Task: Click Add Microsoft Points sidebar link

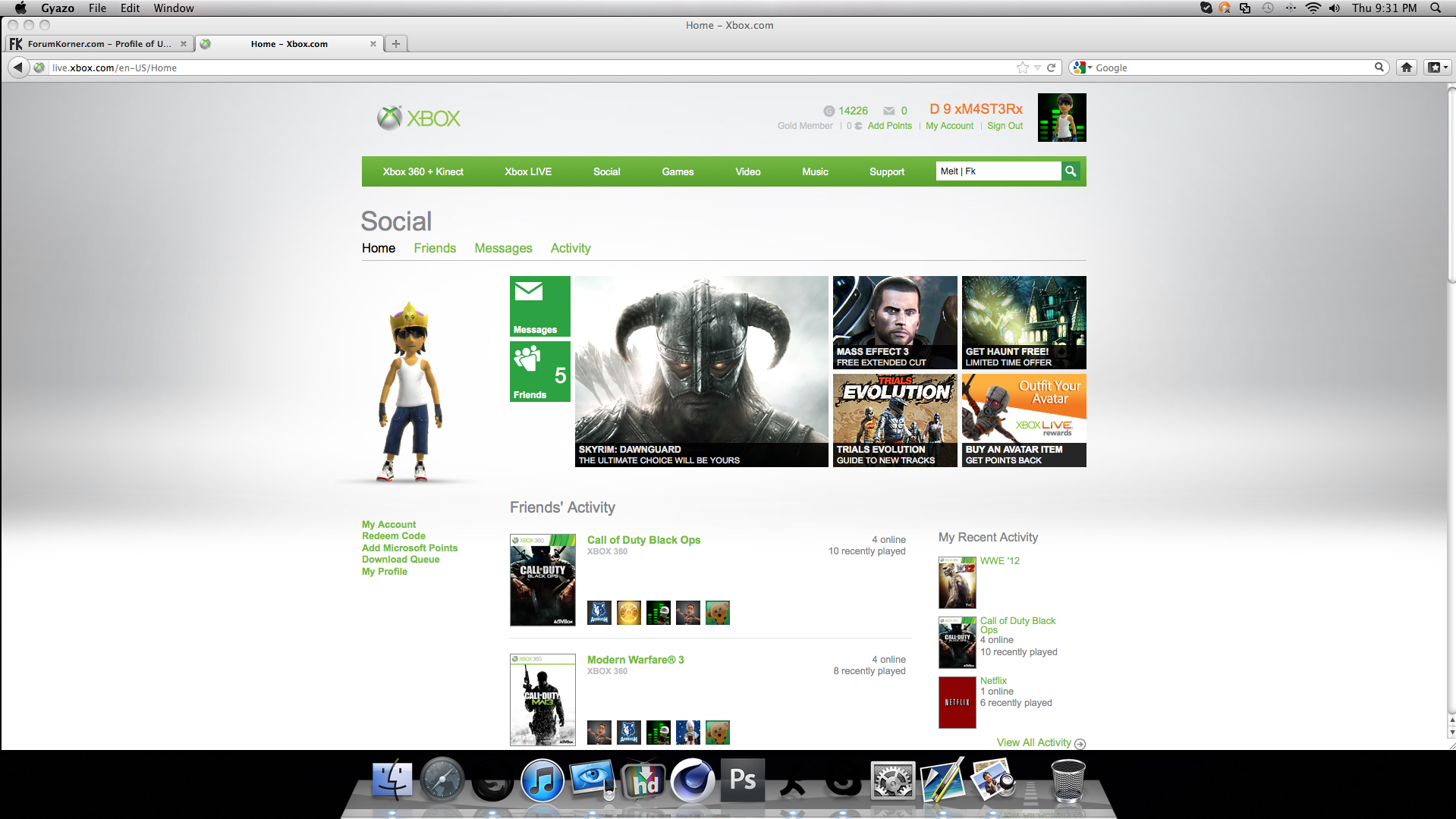Action: point(410,548)
